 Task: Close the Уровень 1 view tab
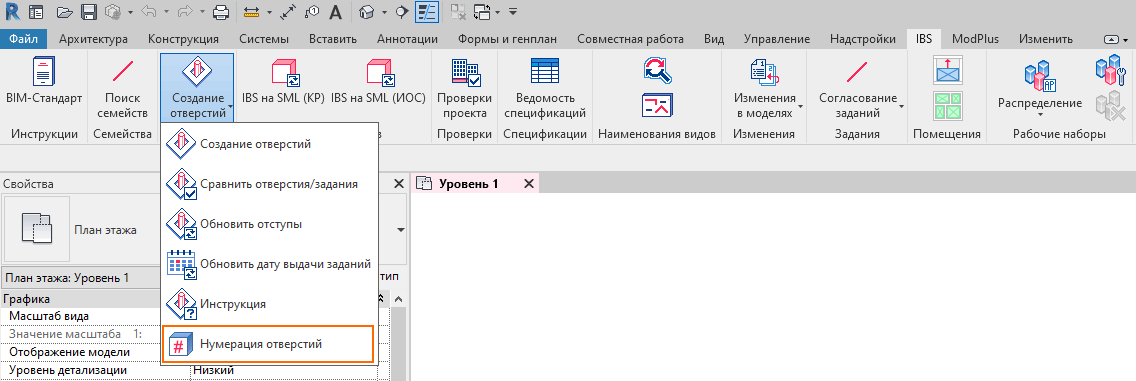[529, 184]
